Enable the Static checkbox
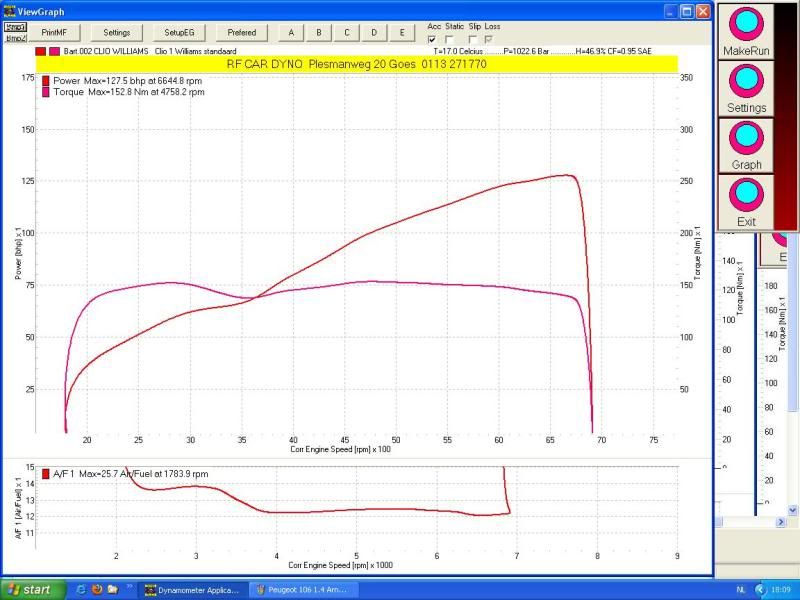800x600 pixels. (449, 39)
